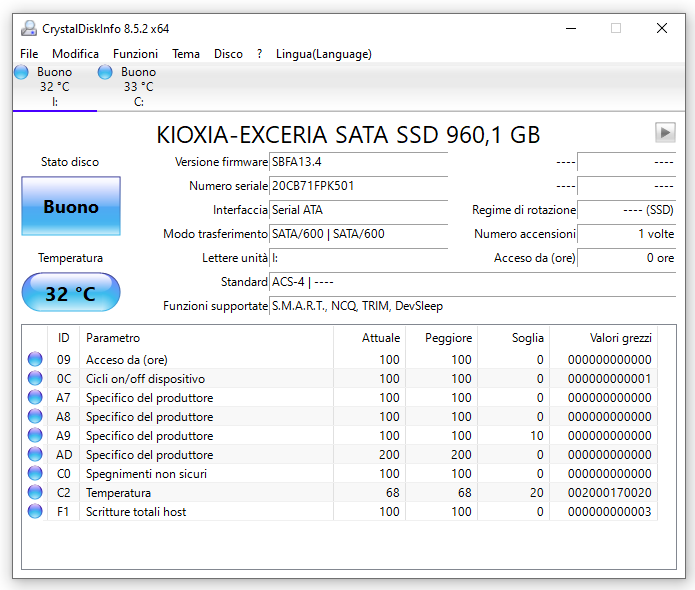This screenshot has height=590, width=695.
Task: Click the supported functions field S.M.A.R.T., NCQ
Action: (472, 306)
